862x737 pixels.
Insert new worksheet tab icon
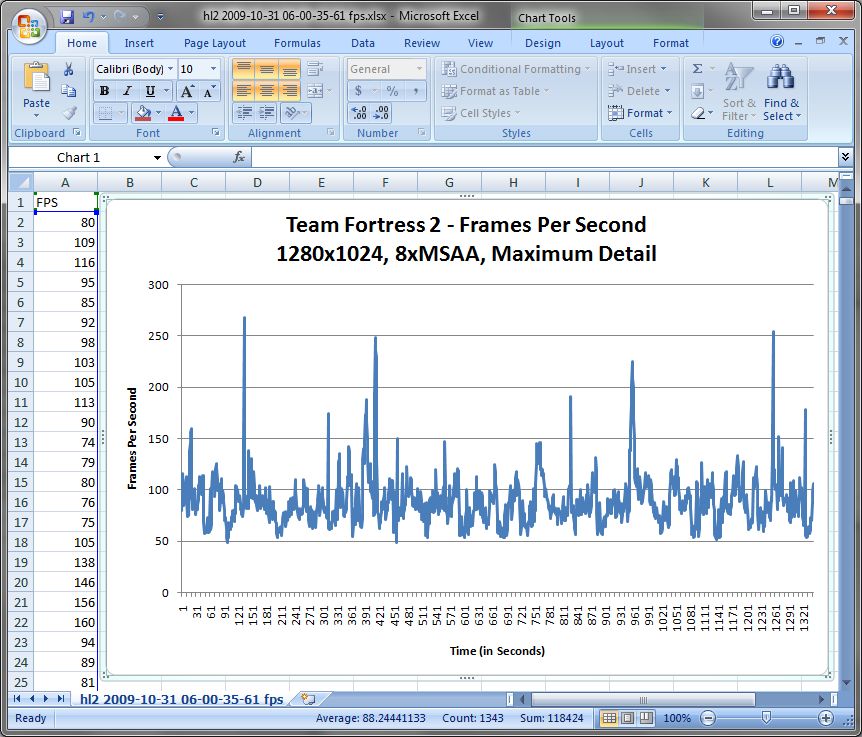(x=308, y=699)
